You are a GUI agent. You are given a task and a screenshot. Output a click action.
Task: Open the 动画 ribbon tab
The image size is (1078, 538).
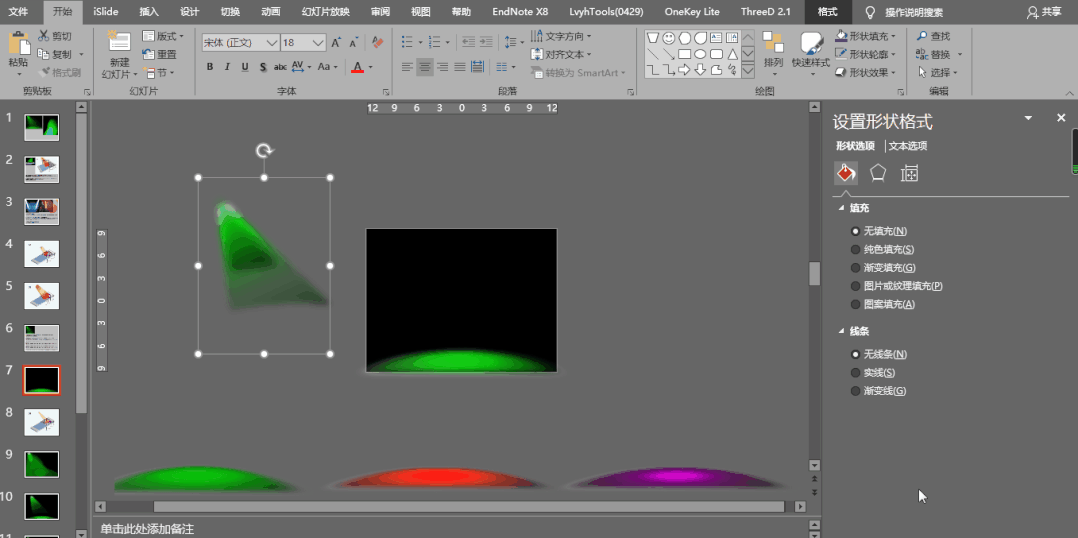tap(270, 12)
